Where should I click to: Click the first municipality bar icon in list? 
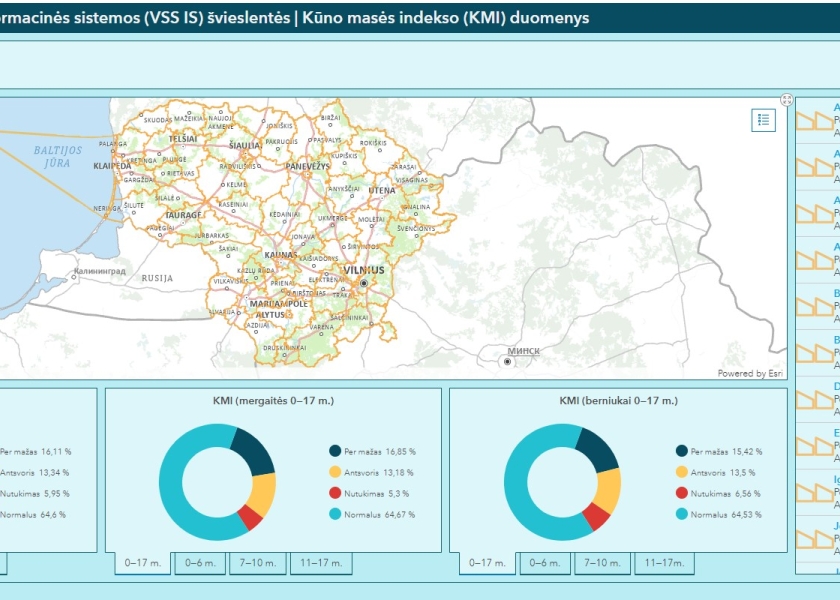pos(814,121)
